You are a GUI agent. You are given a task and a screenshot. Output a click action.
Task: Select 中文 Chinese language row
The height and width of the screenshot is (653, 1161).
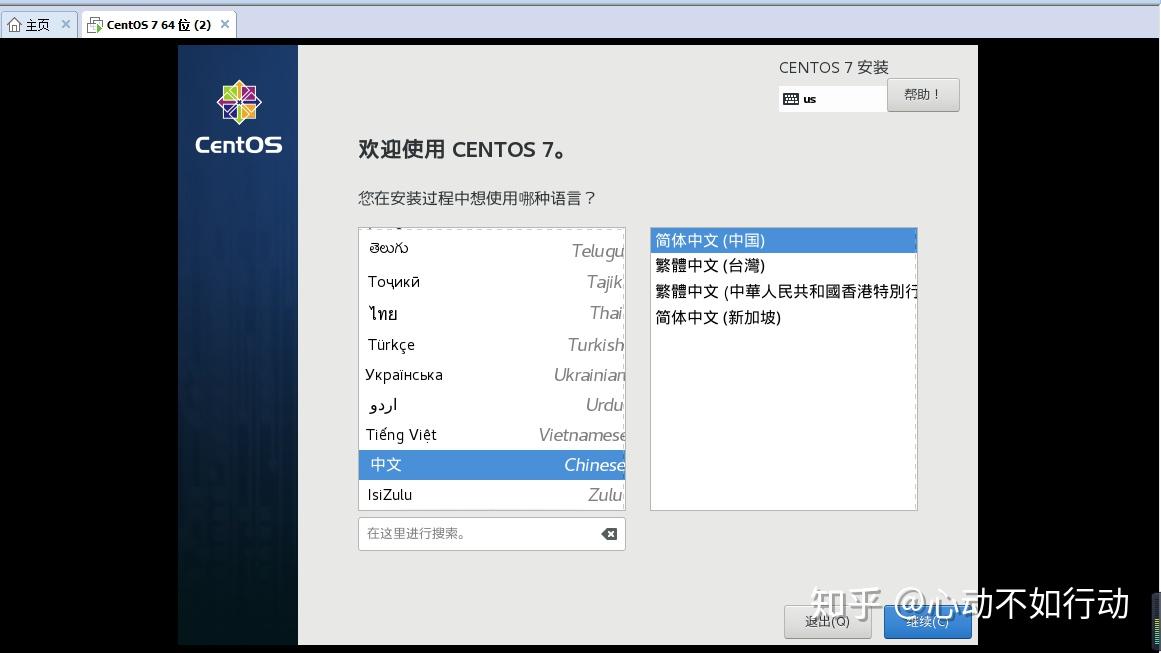492,465
